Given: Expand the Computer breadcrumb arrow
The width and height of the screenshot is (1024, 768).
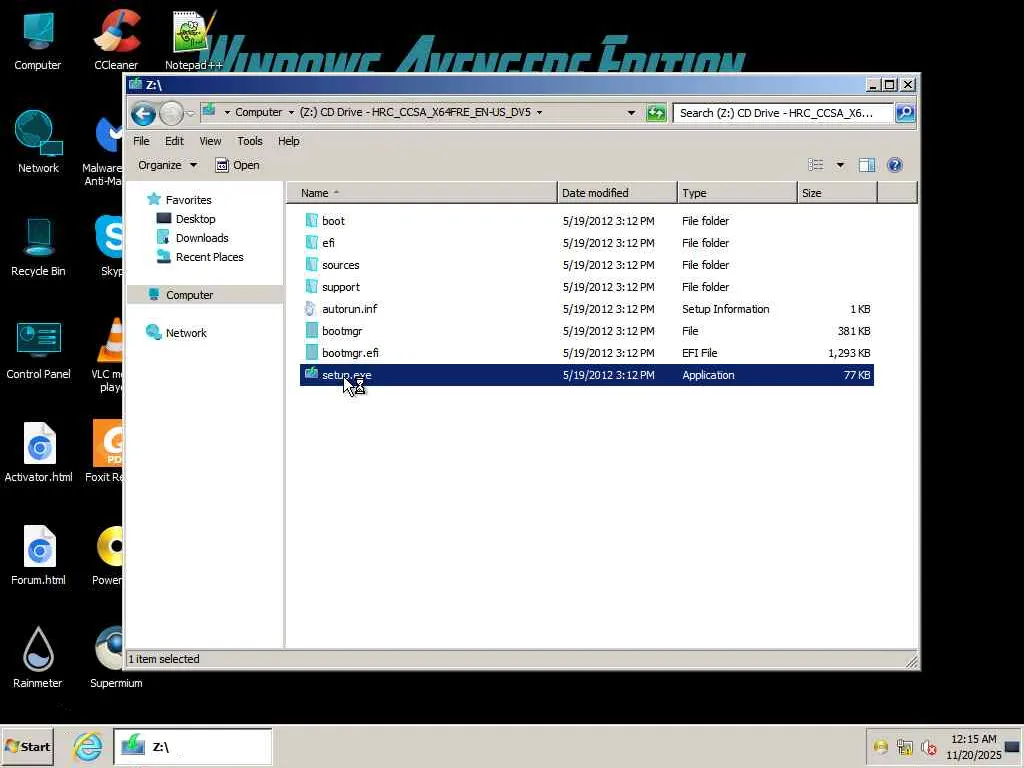Looking at the screenshot, I should pos(291,112).
